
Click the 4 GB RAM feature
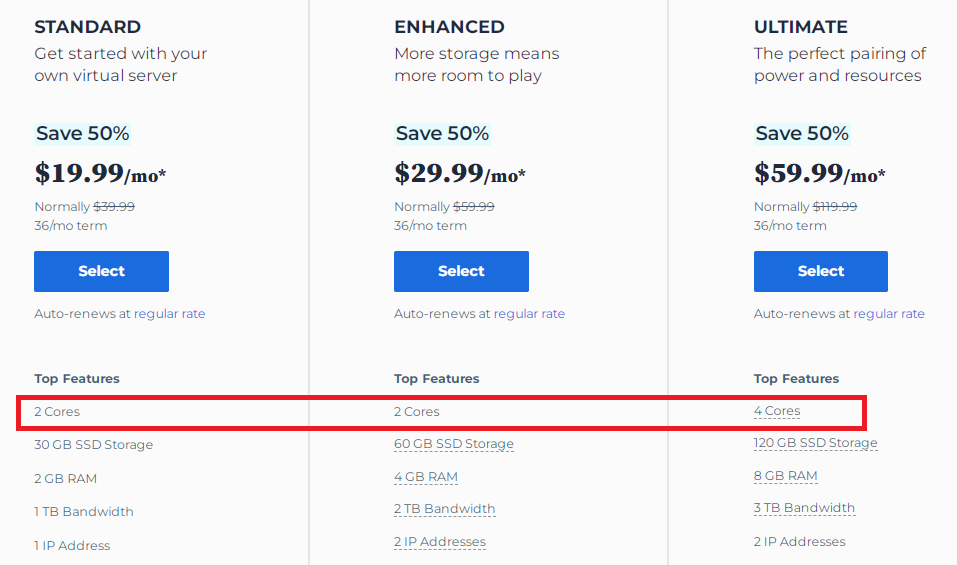pyautogui.click(x=426, y=477)
